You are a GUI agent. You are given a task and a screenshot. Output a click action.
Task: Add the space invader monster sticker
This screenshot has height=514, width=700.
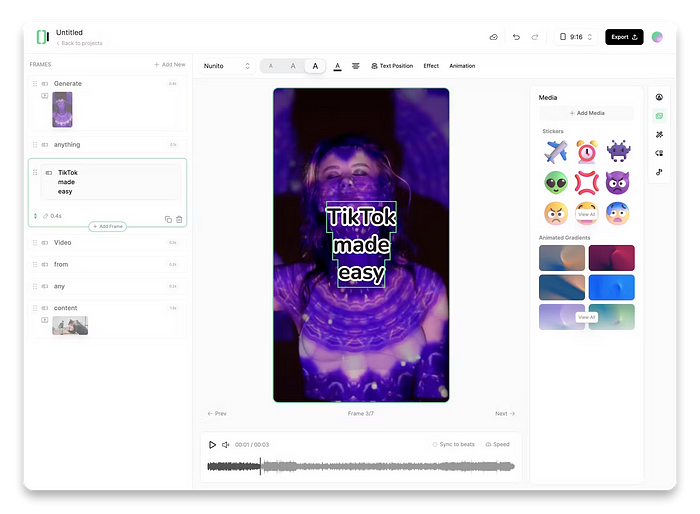pyautogui.click(x=618, y=151)
